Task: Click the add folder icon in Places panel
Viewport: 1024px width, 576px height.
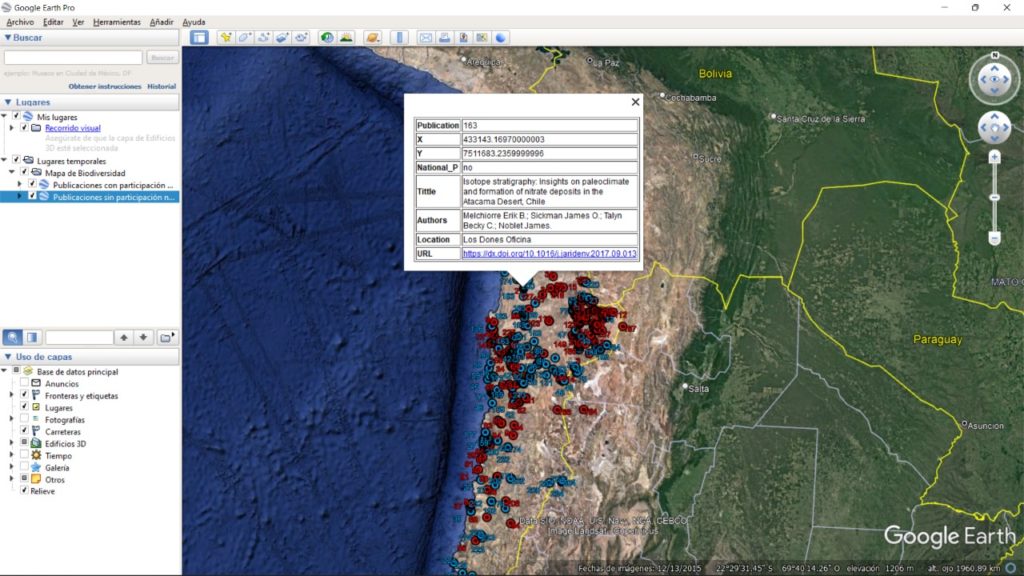Action: point(167,337)
